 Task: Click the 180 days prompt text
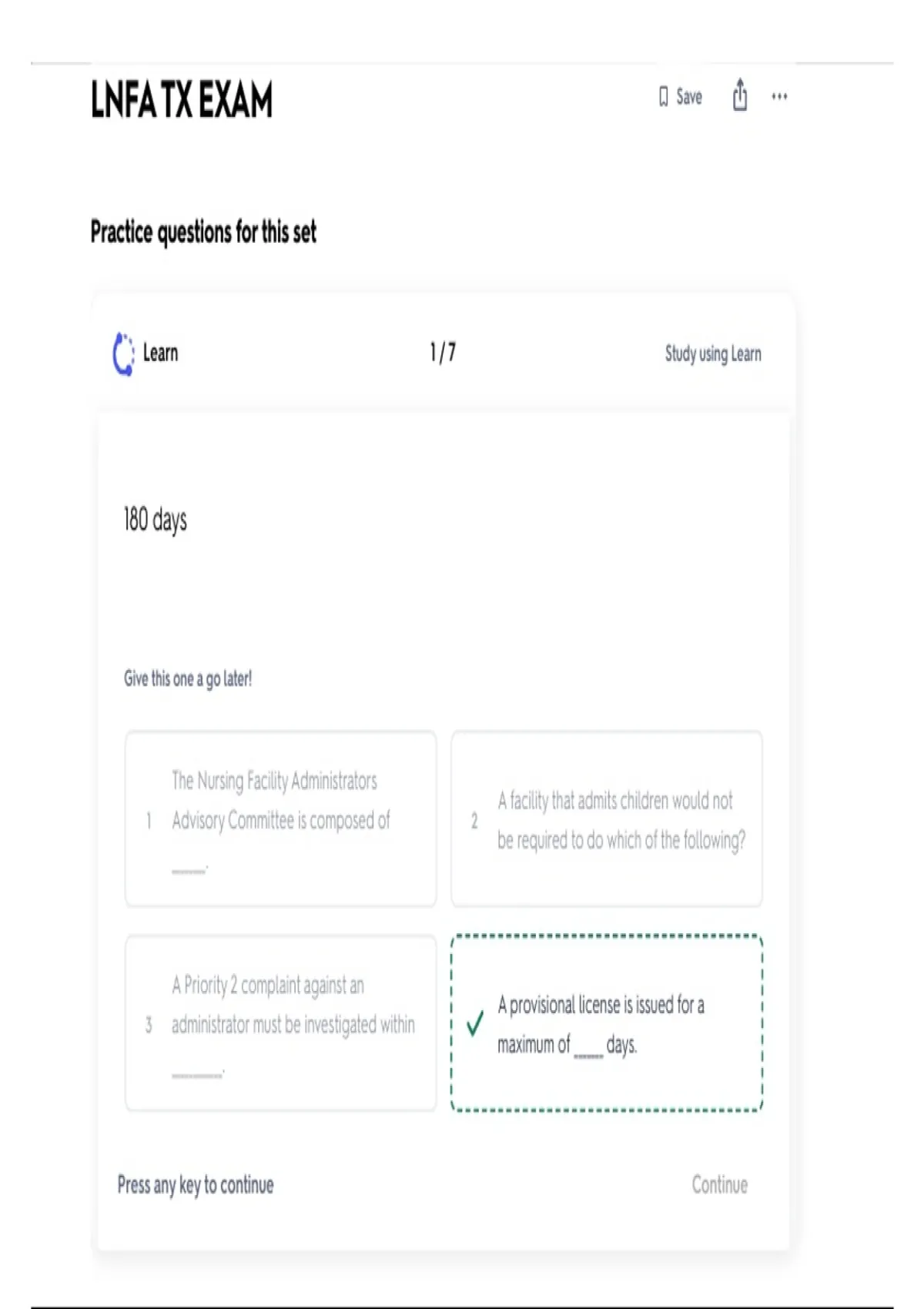click(x=156, y=521)
